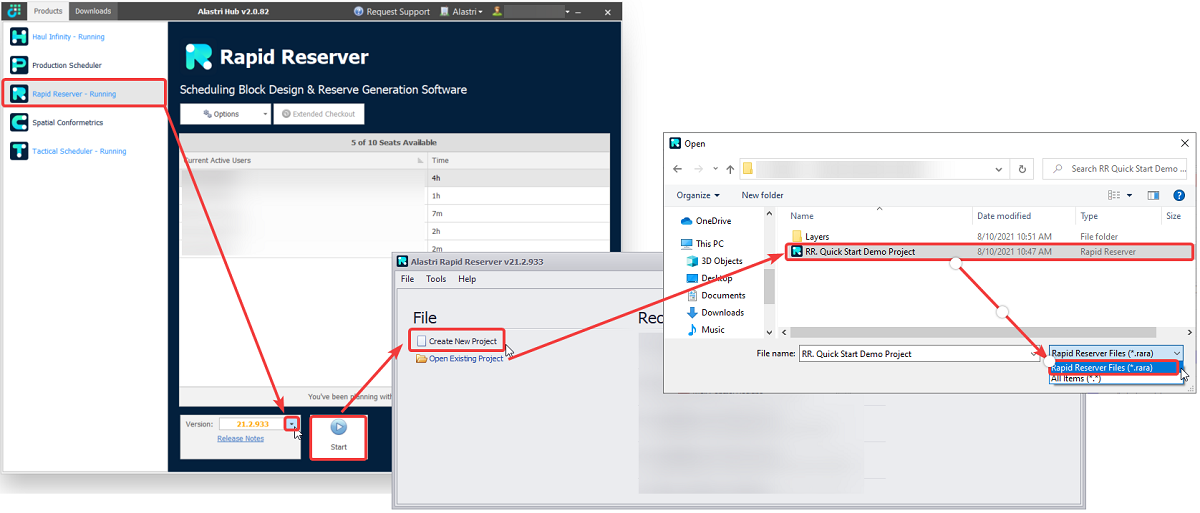
Task: Click Request Support link
Action: coord(399,12)
